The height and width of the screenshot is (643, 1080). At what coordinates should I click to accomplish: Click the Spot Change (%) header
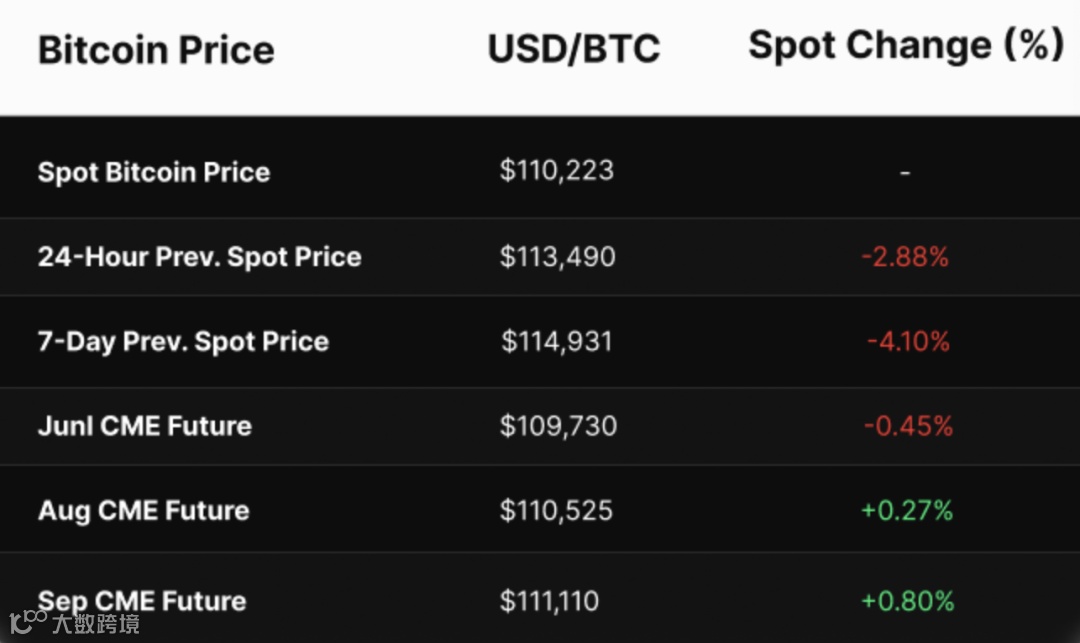pos(906,45)
